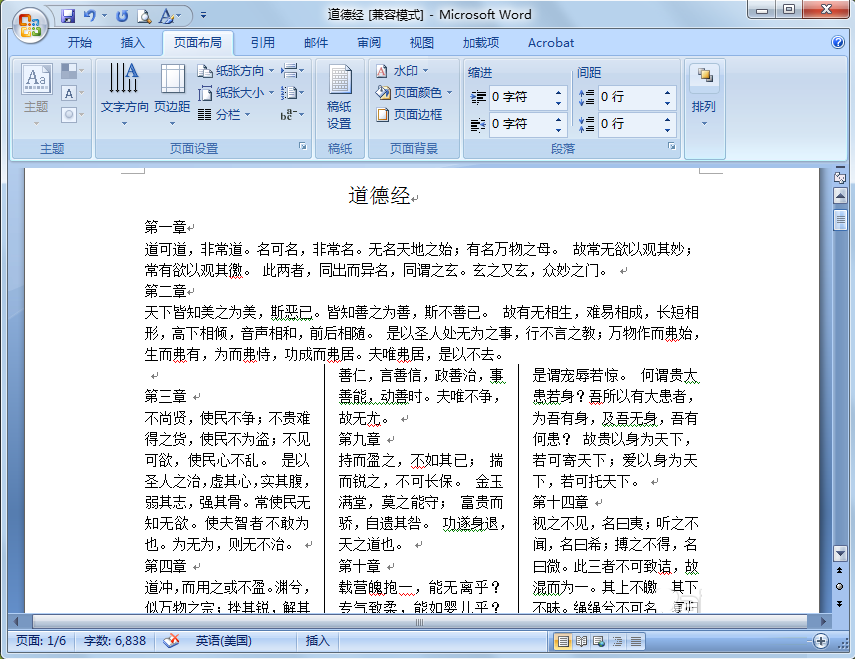Click the proofing errors icon in status bar
The width and height of the screenshot is (855, 659).
coord(171,641)
